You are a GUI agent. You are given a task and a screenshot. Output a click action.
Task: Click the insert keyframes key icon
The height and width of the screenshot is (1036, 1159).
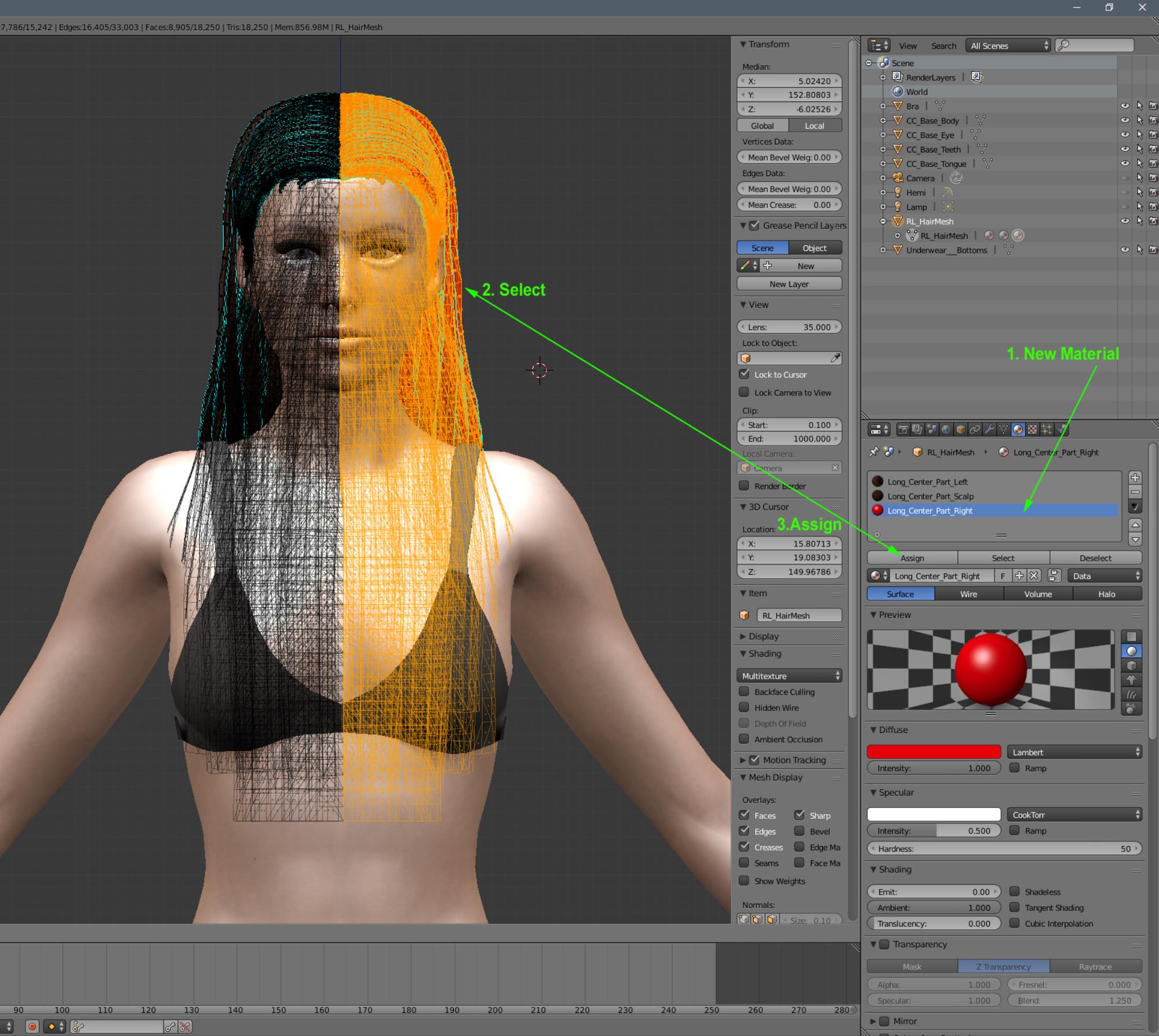[170, 1027]
